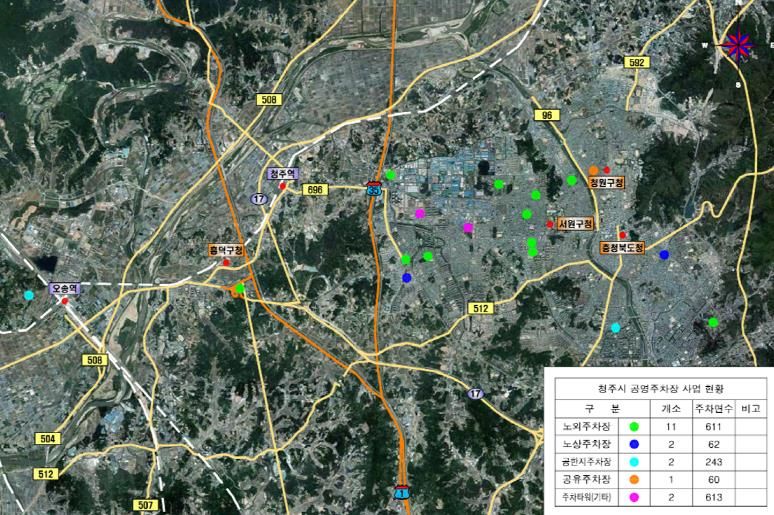Image resolution: width=774 pixels, height=515 pixels.
Task: Click the 서원구청 office label
Action: tap(576, 223)
